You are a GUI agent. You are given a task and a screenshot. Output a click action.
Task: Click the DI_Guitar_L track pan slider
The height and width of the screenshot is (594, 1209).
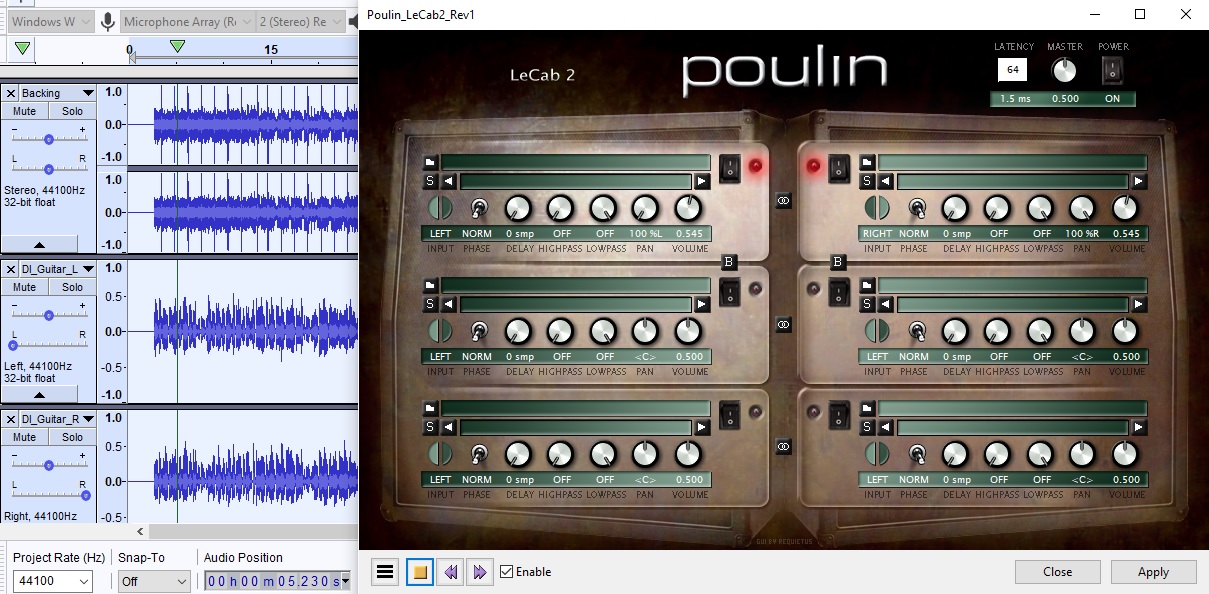click(48, 345)
